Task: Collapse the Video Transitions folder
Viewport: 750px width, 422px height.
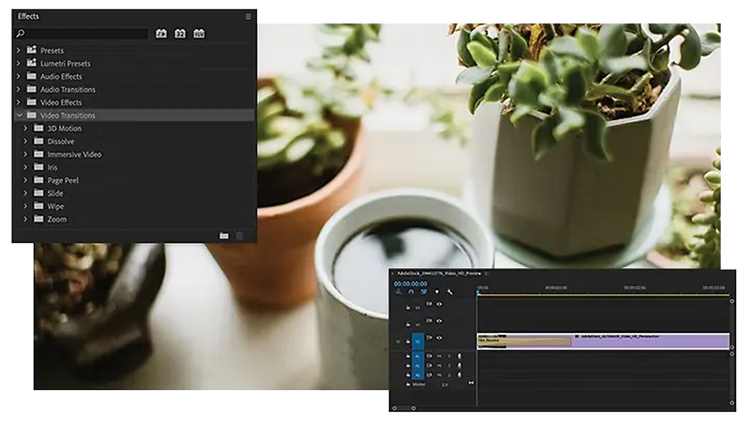Action: [19, 116]
